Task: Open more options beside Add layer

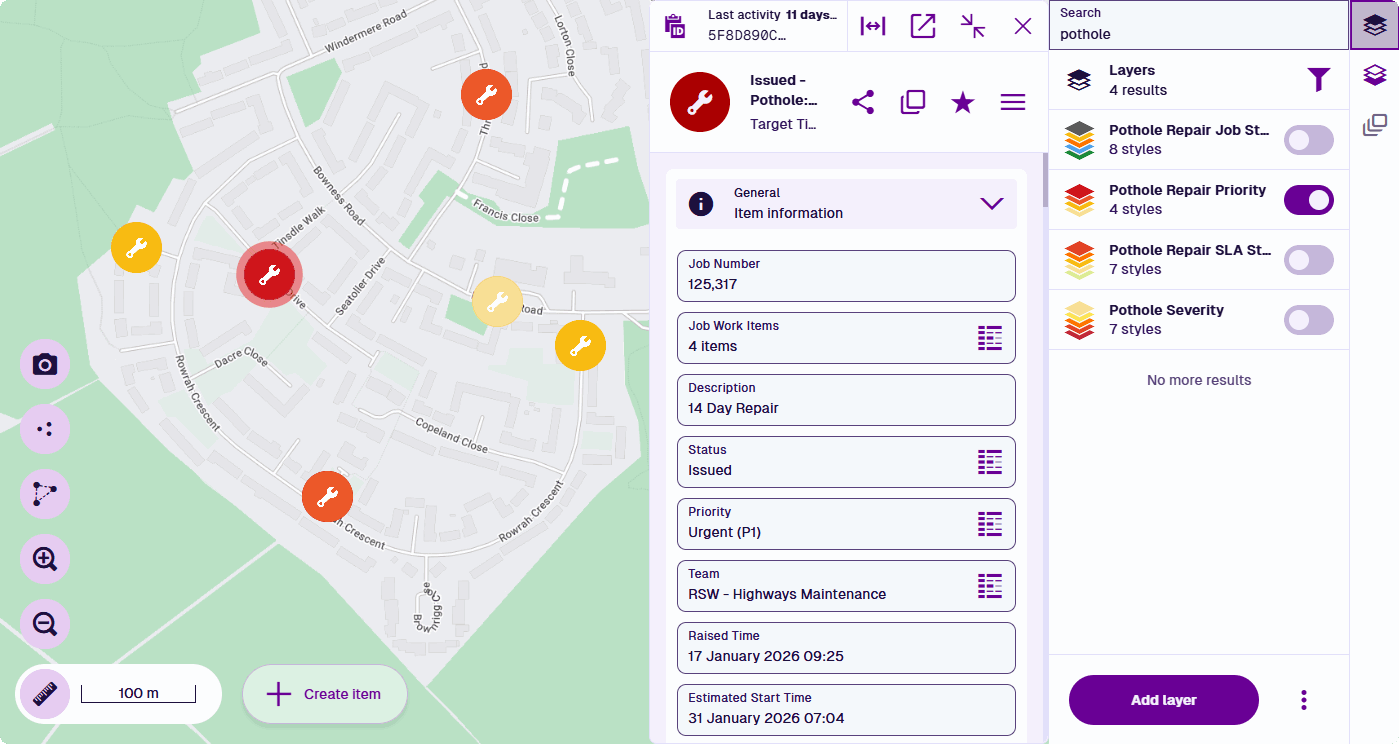Action: [x=1304, y=700]
